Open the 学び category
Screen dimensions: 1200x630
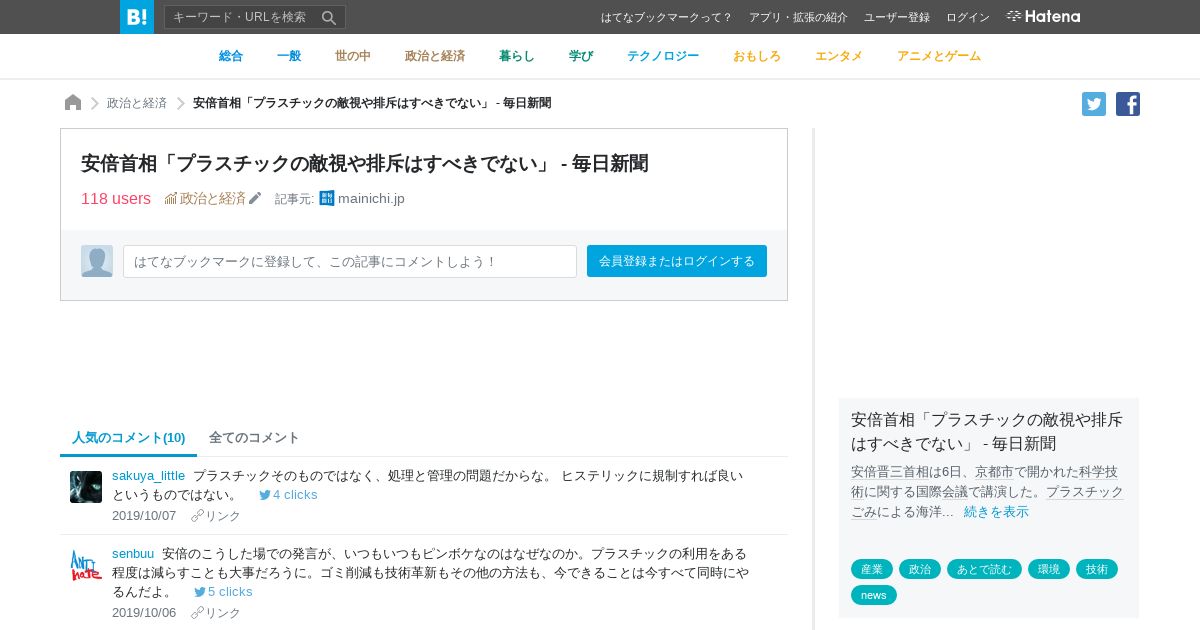click(581, 56)
